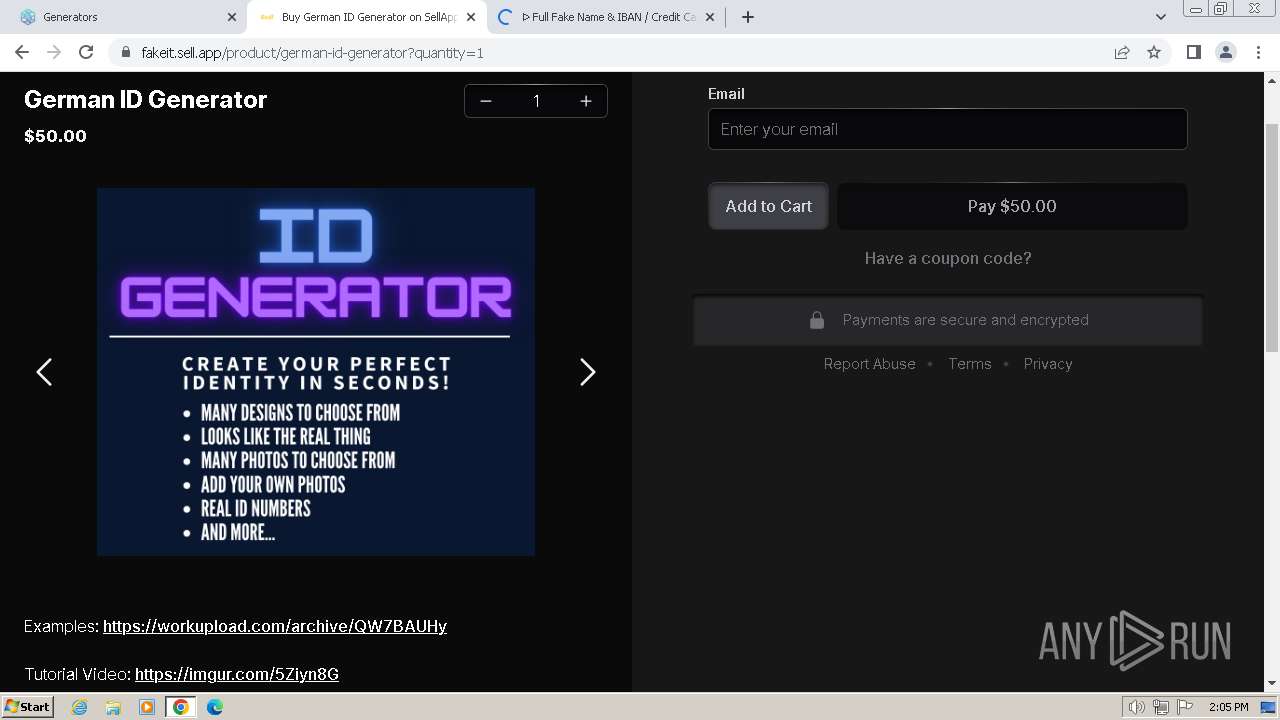Image resolution: width=1280 pixels, height=720 pixels.
Task: Click the address bar URL
Action: pyautogui.click(x=312, y=53)
